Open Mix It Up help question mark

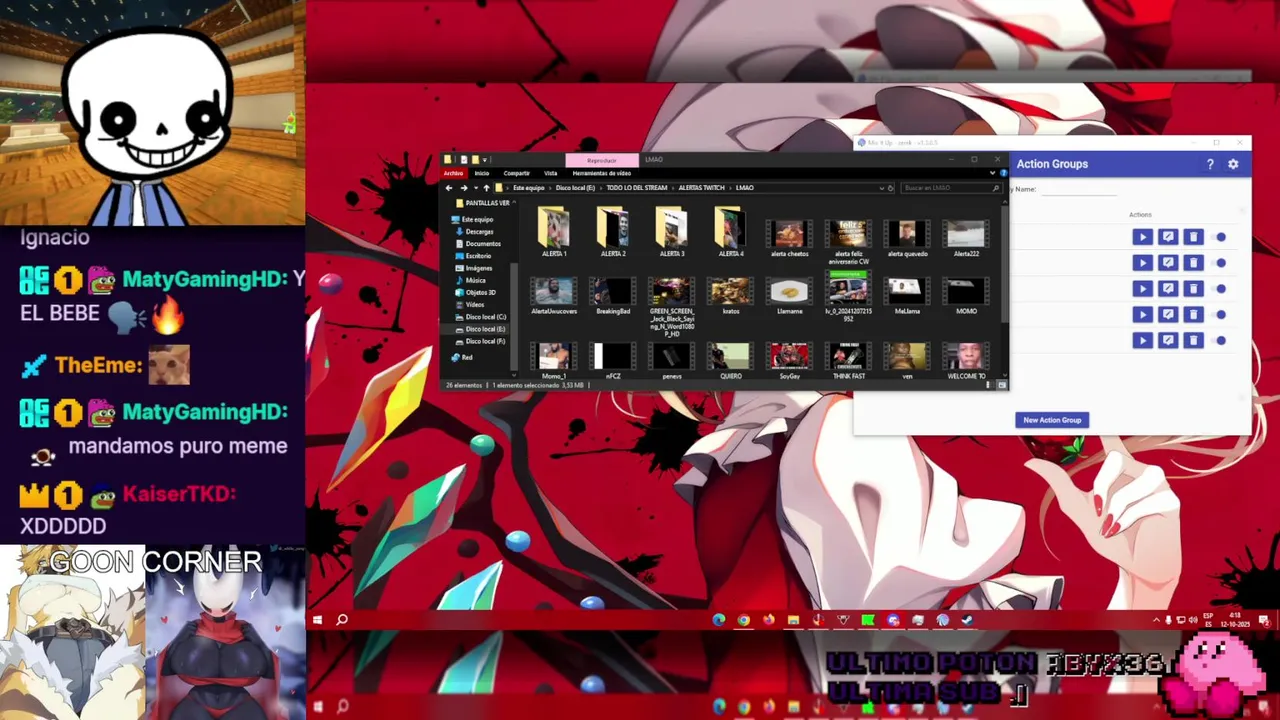(1210, 164)
